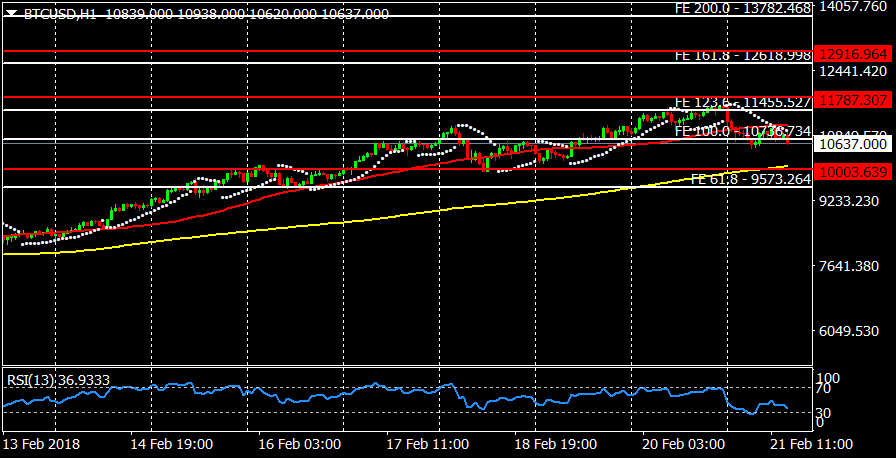The image size is (896, 458).
Task: Click the FE 61.8 - 9573.264 label
Action: coord(750,179)
